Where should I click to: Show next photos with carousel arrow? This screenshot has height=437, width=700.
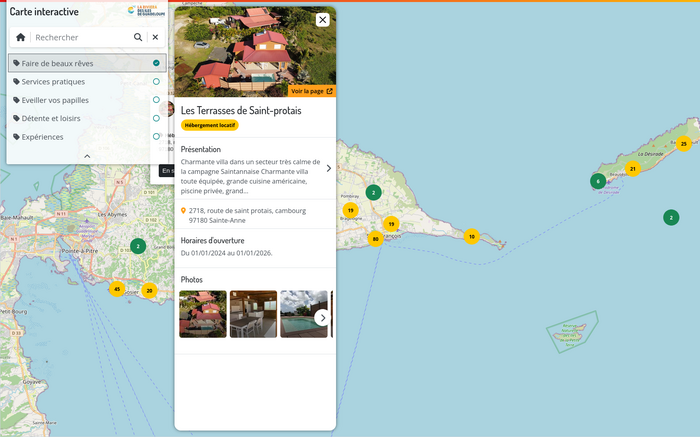321,317
